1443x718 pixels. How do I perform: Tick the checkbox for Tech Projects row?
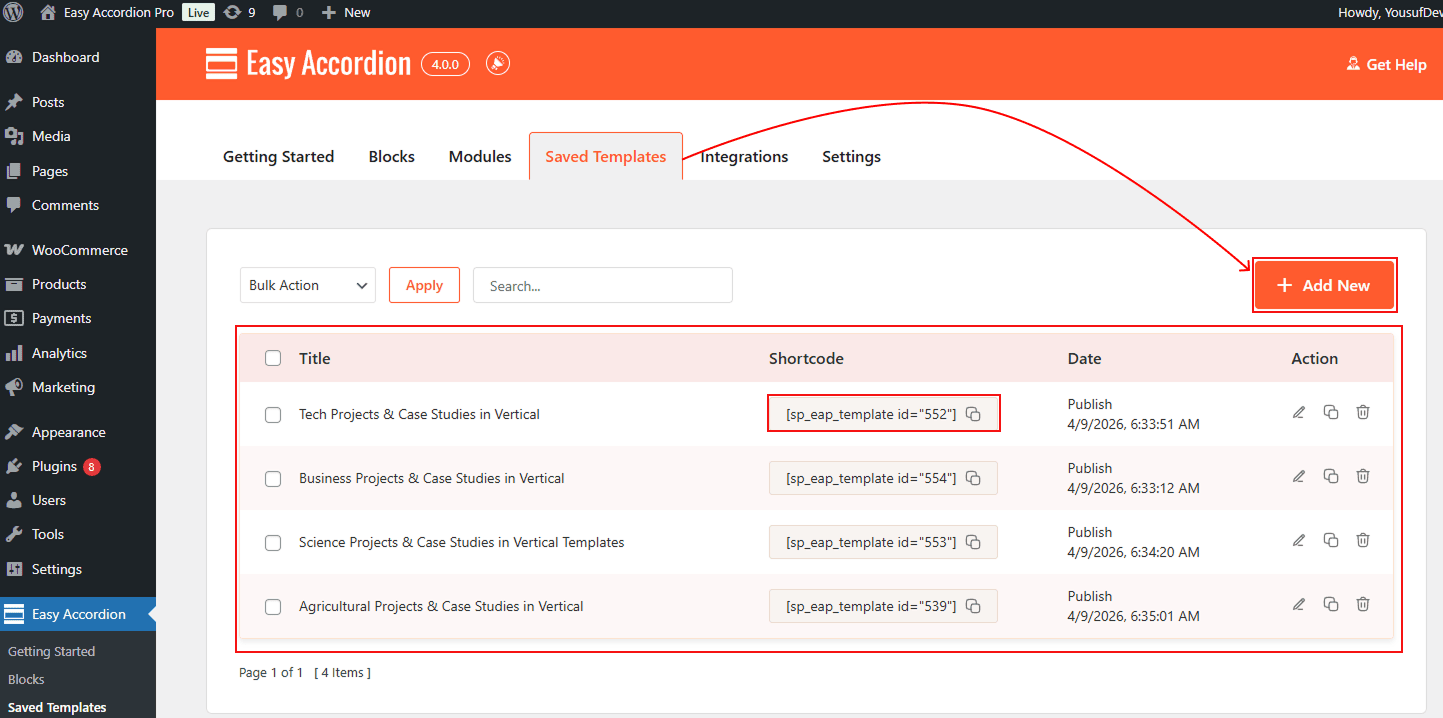pos(273,414)
